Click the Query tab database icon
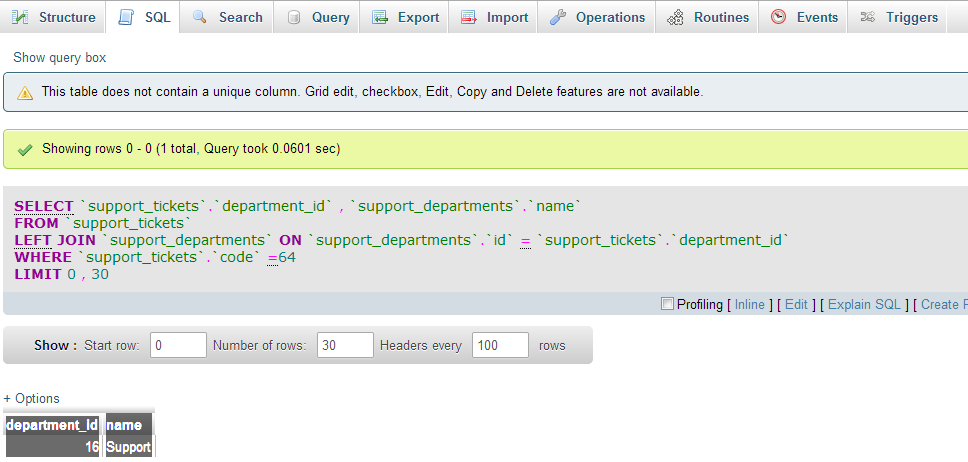The height and width of the screenshot is (462, 968). (x=294, y=17)
